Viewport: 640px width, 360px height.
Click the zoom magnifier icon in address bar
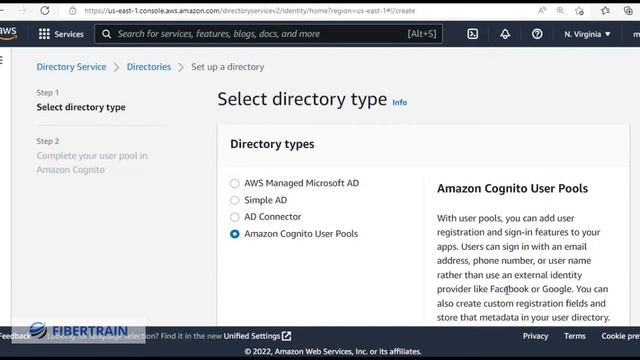tap(560, 11)
